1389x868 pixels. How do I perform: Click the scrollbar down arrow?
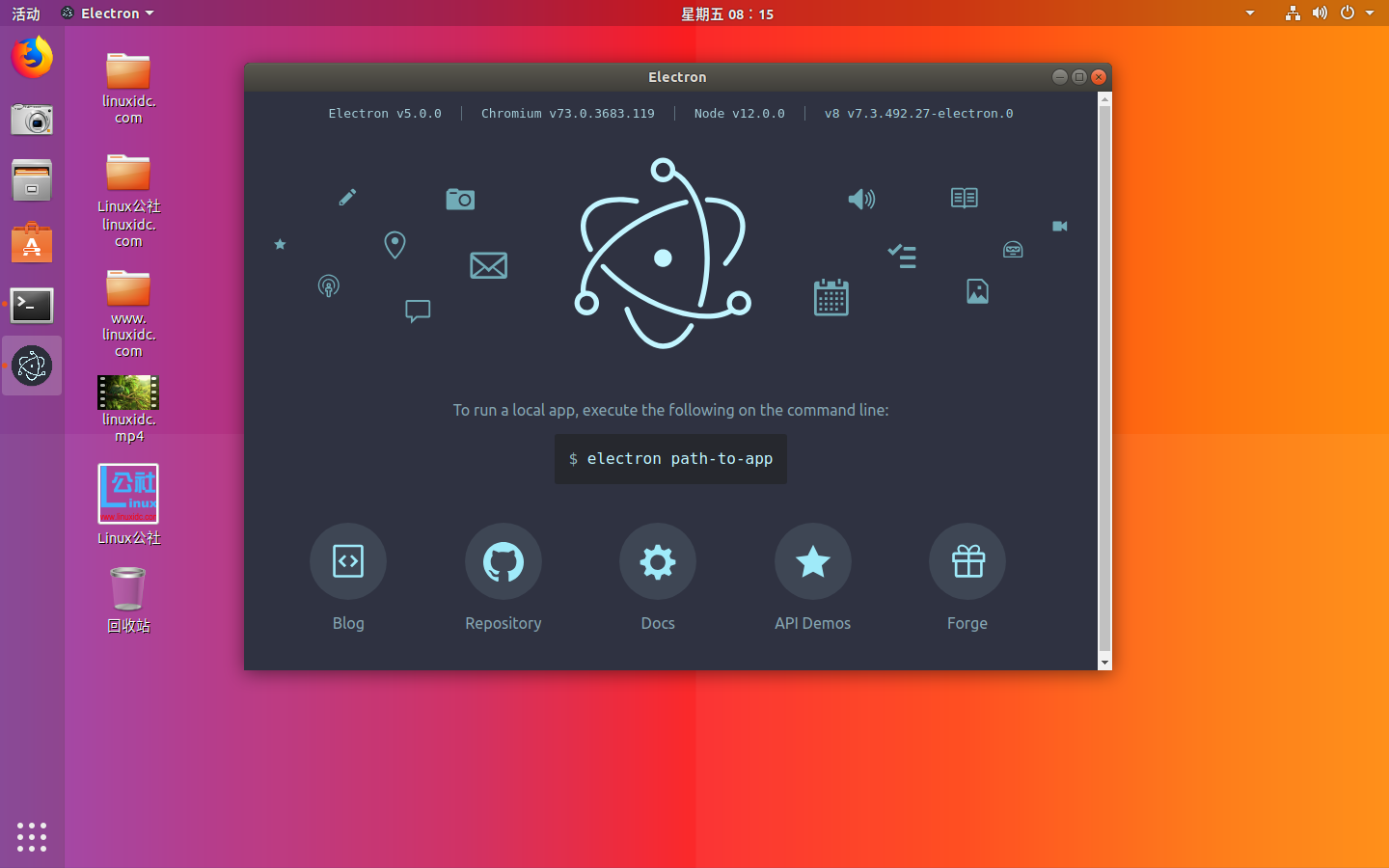(x=1105, y=663)
